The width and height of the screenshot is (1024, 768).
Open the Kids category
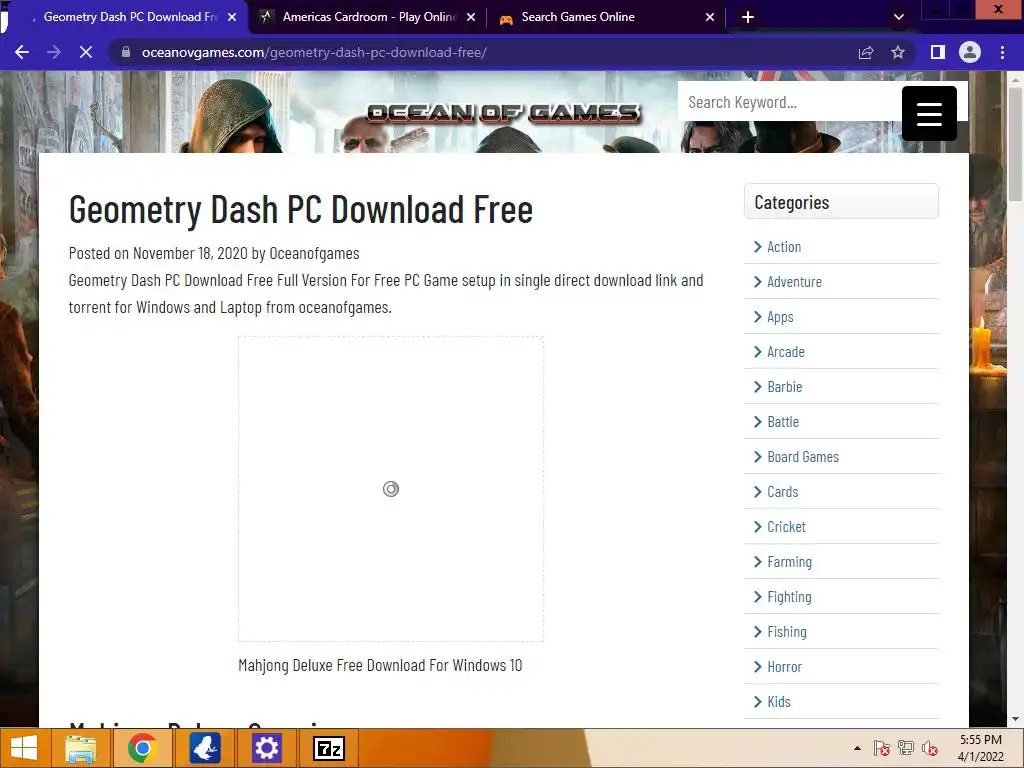point(778,702)
